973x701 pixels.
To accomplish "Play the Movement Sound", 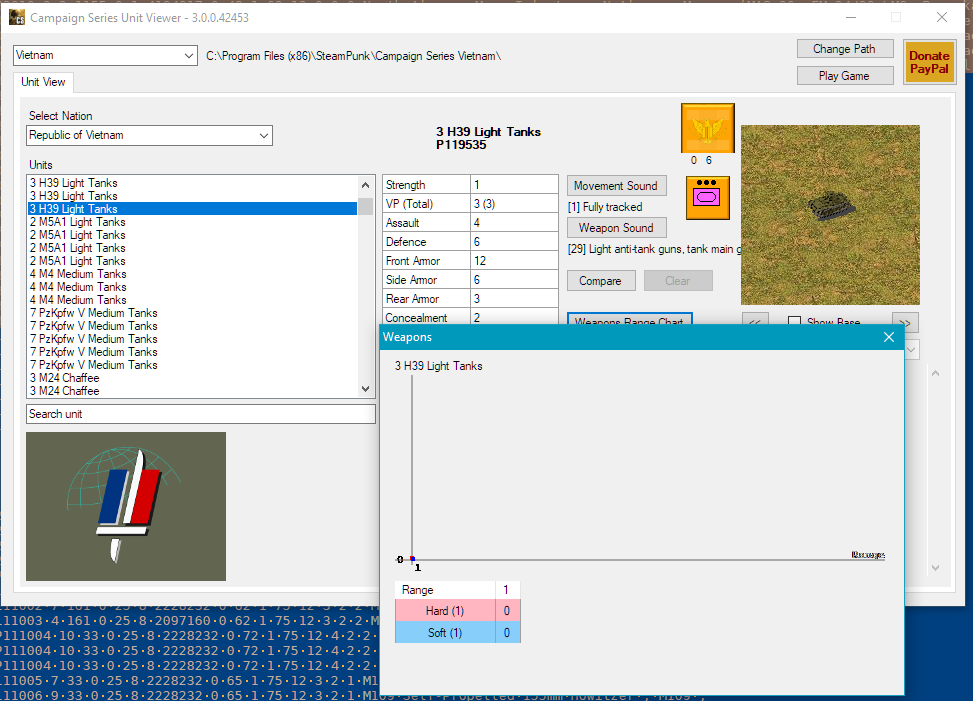I will [x=616, y=185].
